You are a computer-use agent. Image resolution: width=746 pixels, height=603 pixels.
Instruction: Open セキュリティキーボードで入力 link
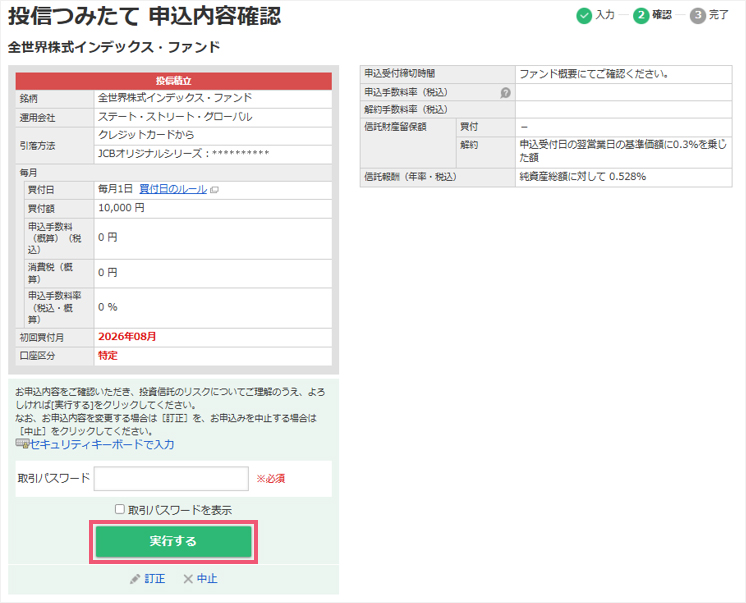pyautogui.click(x=102, y=445)
